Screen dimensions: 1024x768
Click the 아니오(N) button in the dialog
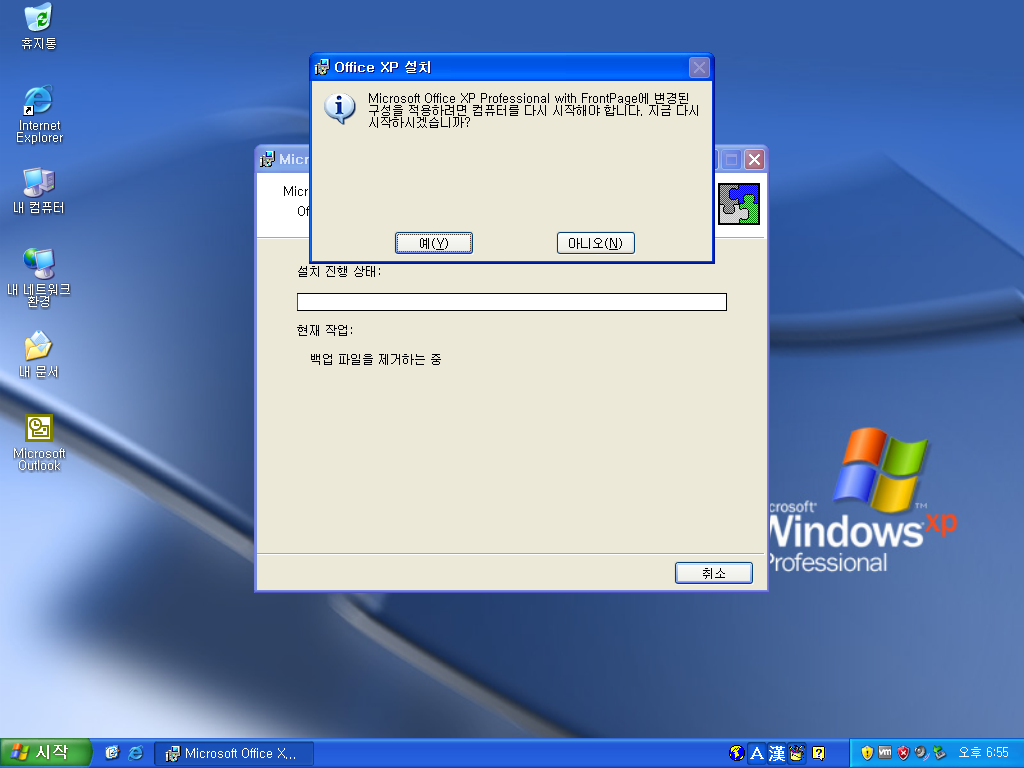[596, 243]
